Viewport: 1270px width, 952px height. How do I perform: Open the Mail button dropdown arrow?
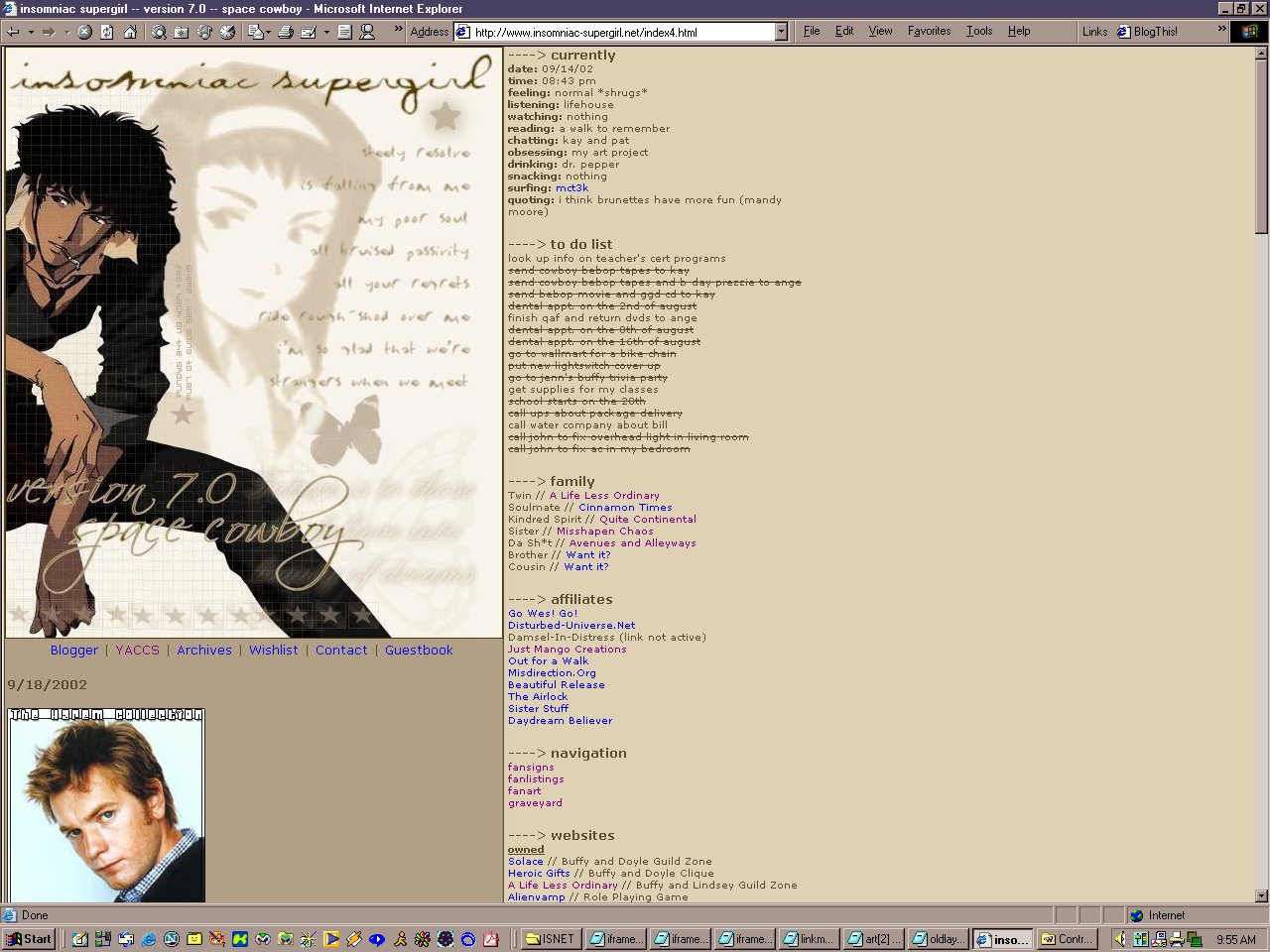(268, 32)
